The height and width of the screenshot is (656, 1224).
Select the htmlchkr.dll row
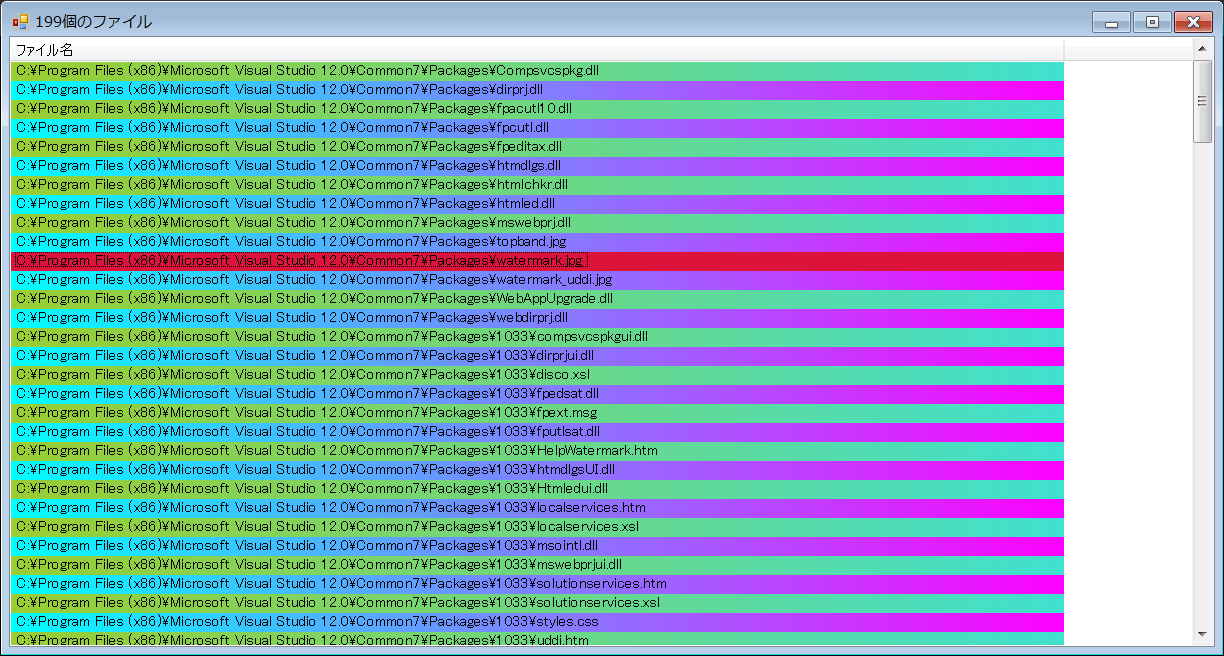(x=537, y=185)
